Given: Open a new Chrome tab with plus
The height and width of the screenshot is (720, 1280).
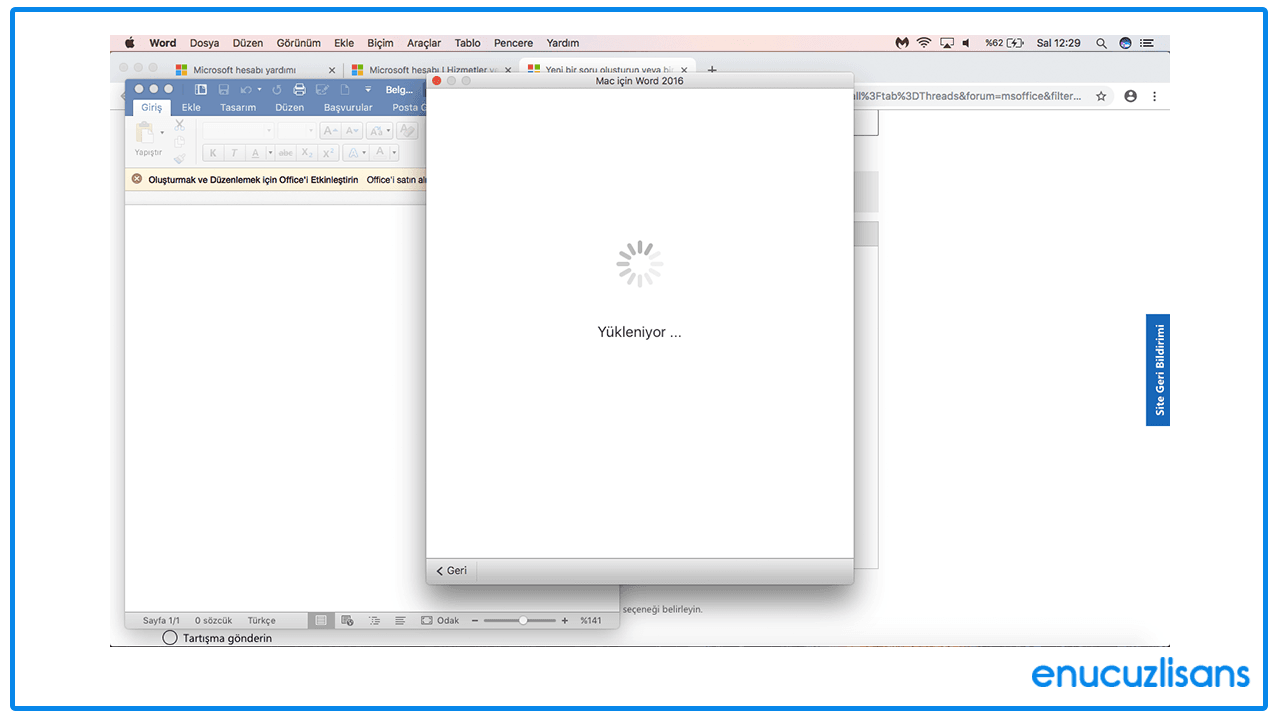Looking at the screenshot, I should (x=712, y=70).
